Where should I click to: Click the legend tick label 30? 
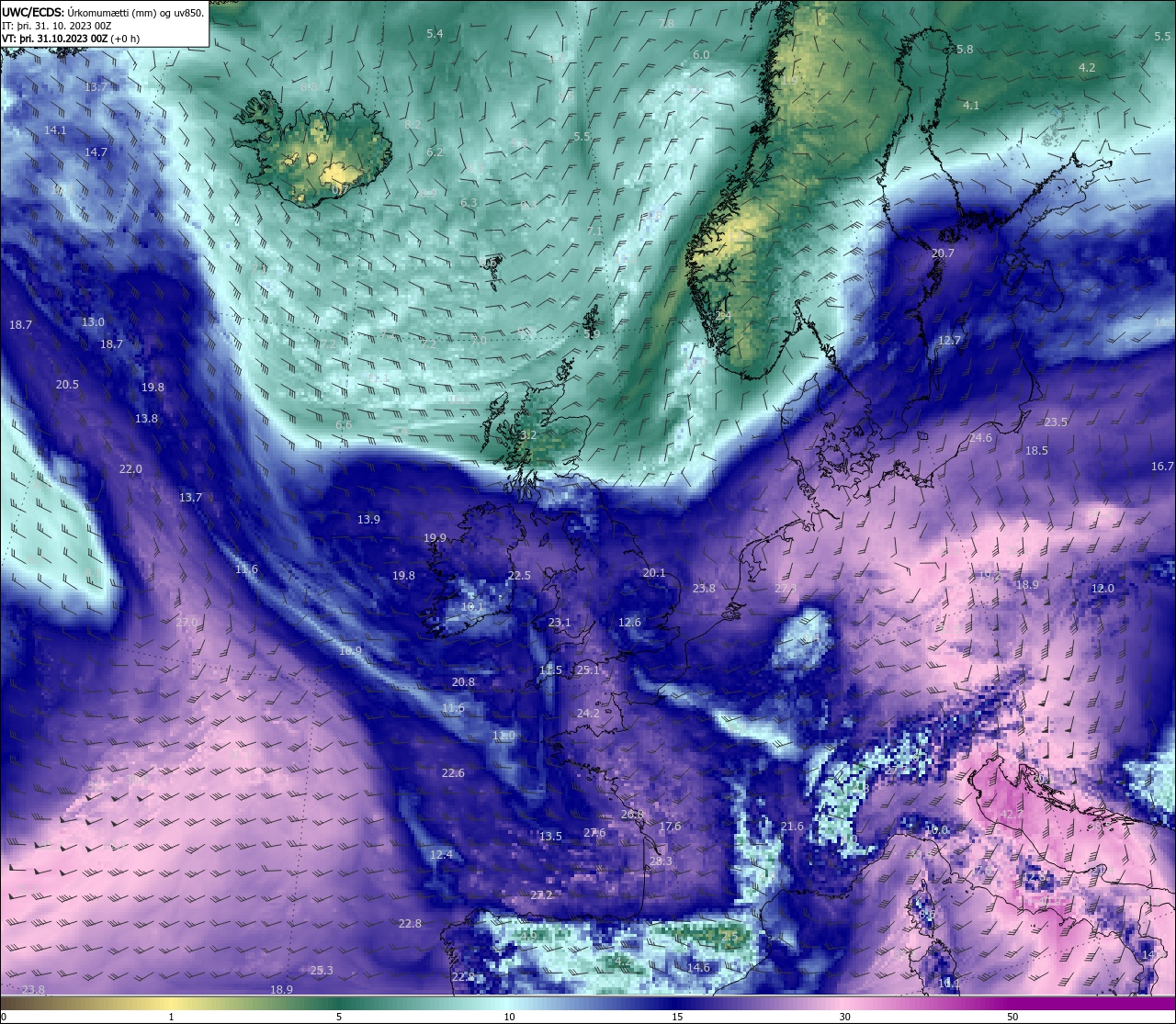point(844,1017)
